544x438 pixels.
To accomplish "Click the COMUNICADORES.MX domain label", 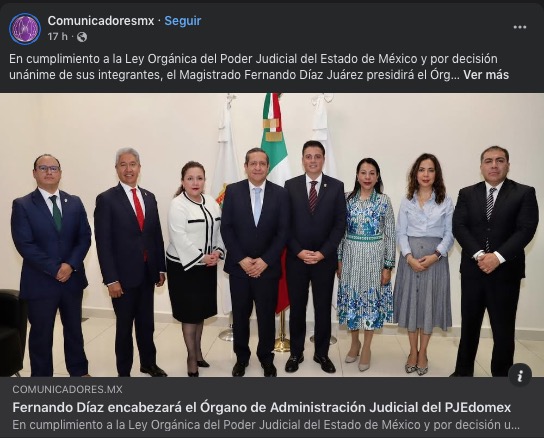I will pyautogui.click(x=67, y=389).
